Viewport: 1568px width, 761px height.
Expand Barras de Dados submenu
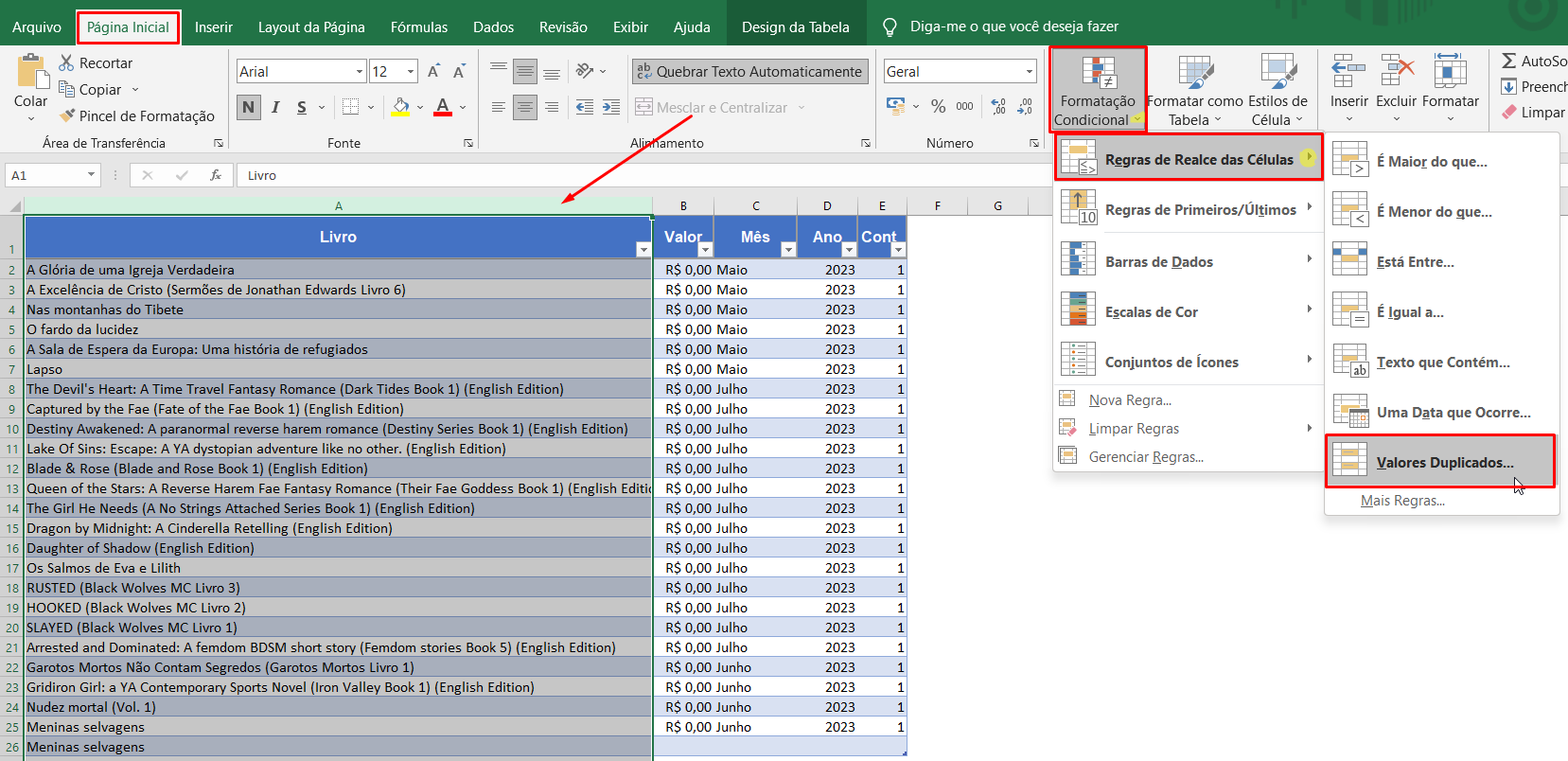point(1189,261)
